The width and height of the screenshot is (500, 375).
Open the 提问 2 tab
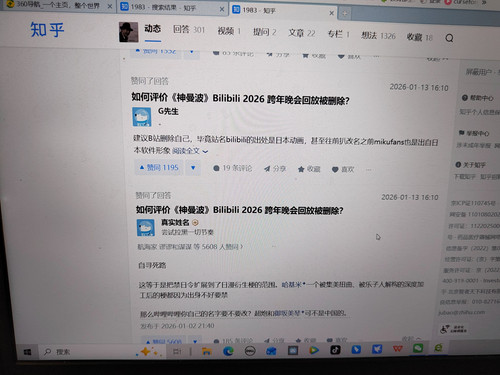click(x=264, y=32)
